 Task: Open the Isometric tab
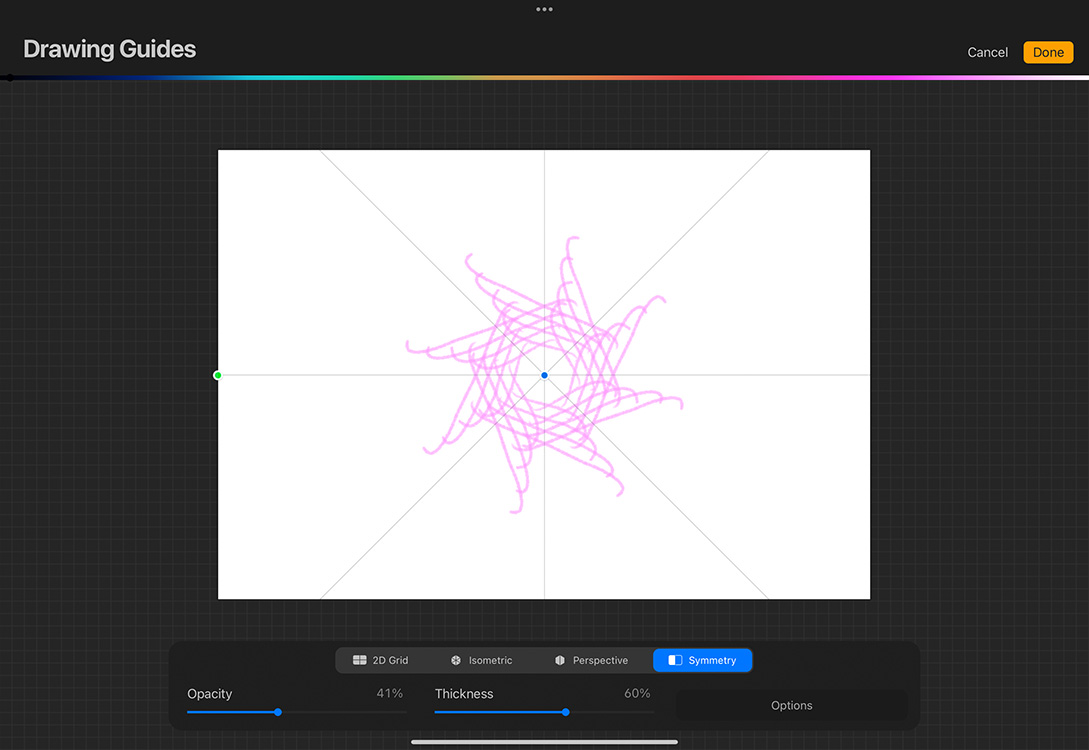[487, 660]
